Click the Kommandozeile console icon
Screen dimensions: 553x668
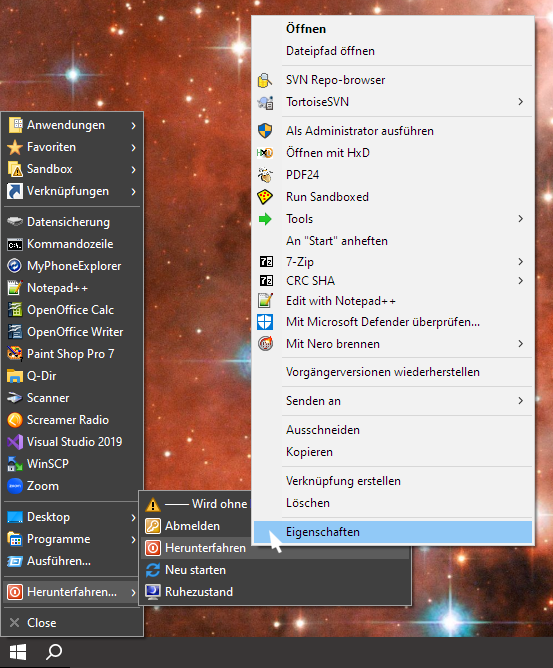(x=15, y=244)
